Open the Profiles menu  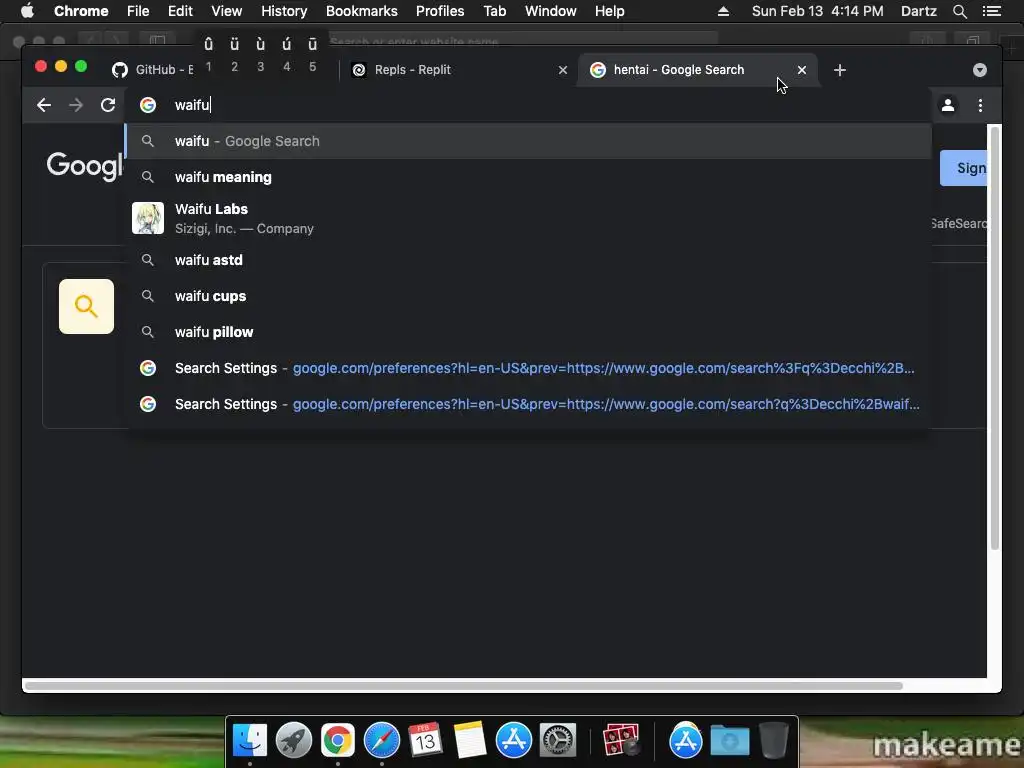(440, 11)
